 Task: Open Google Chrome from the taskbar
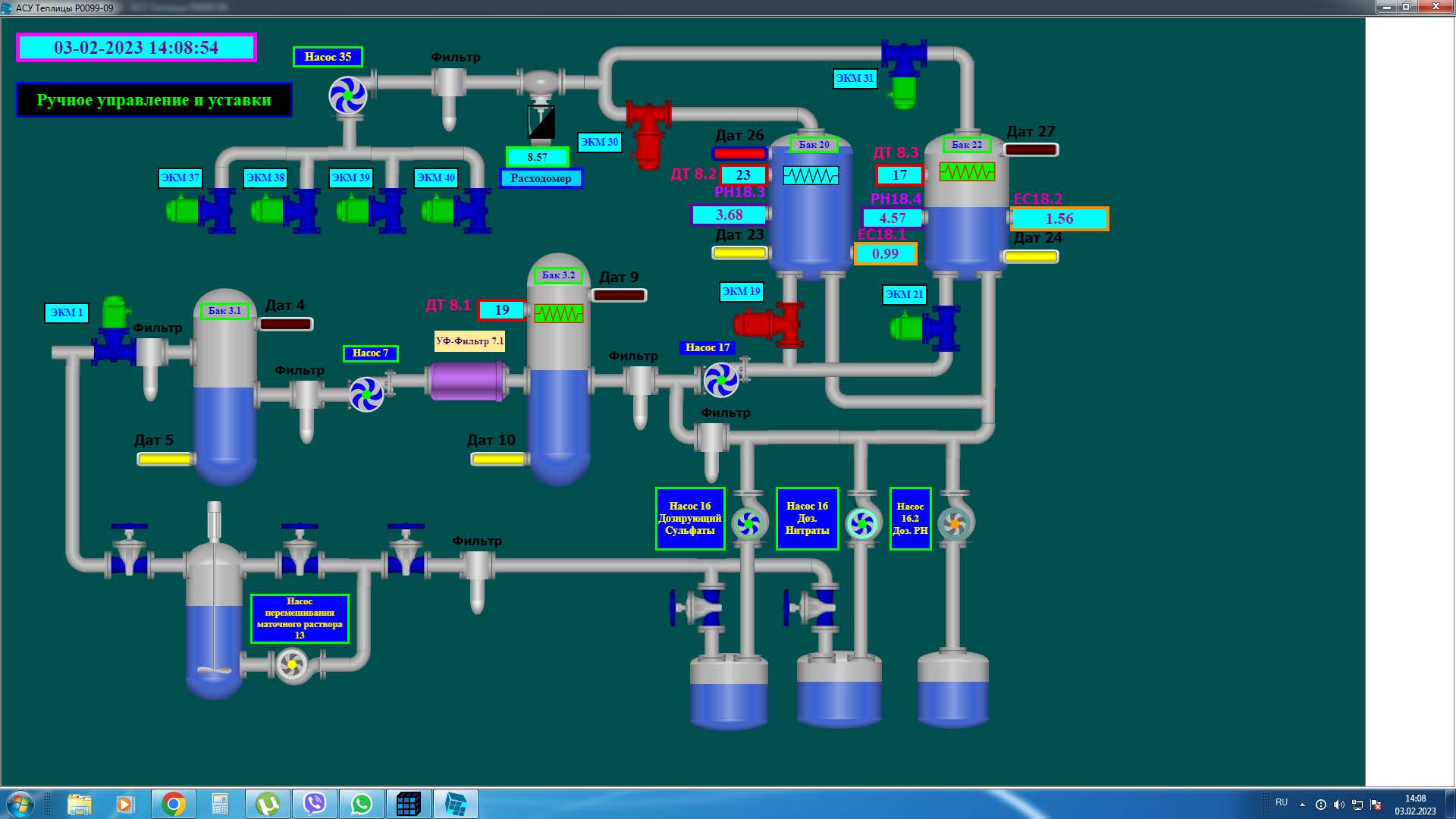[173, 804]
